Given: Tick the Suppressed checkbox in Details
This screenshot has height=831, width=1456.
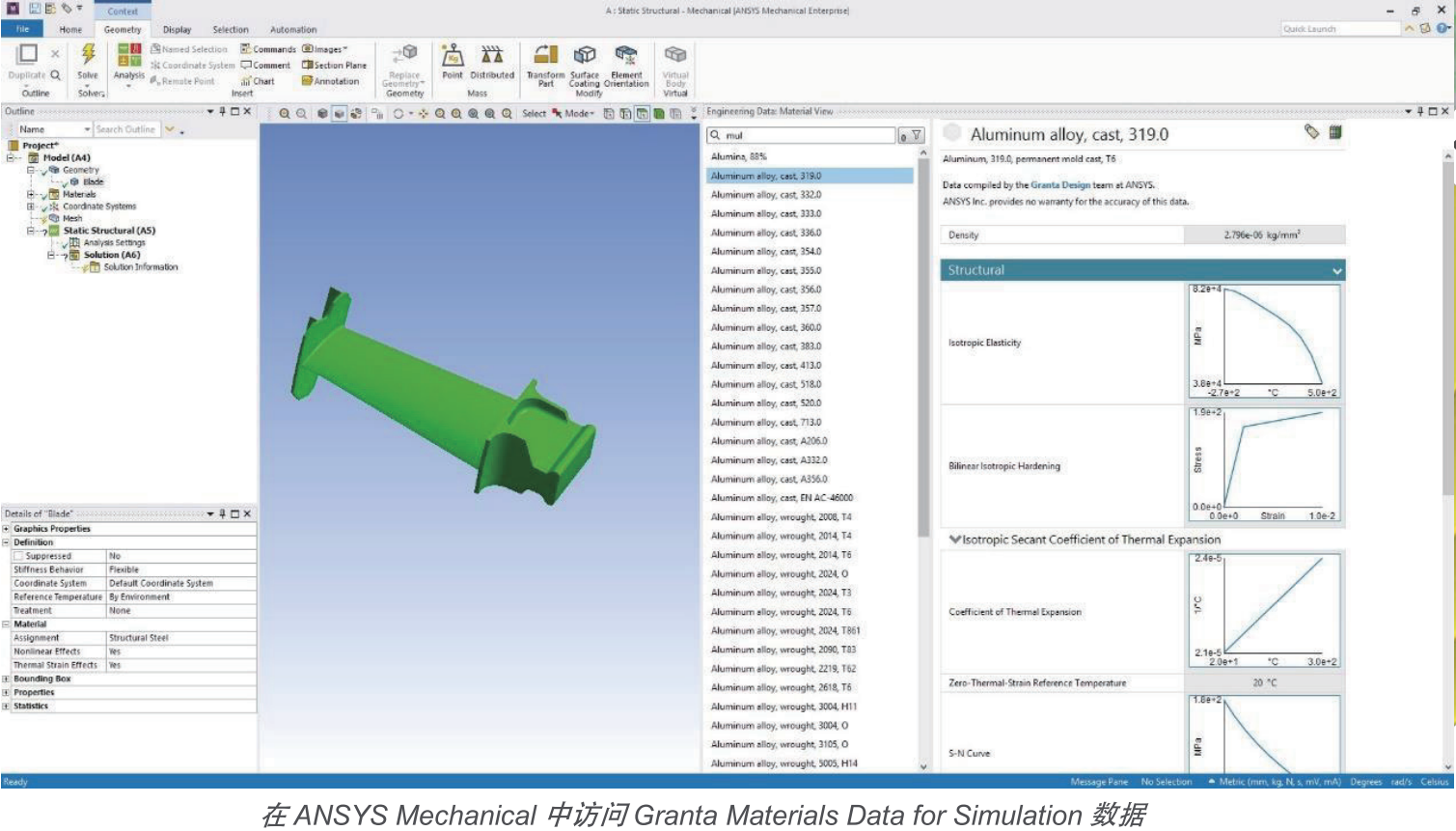Looking at the screenshot, I should pos(18,556).
